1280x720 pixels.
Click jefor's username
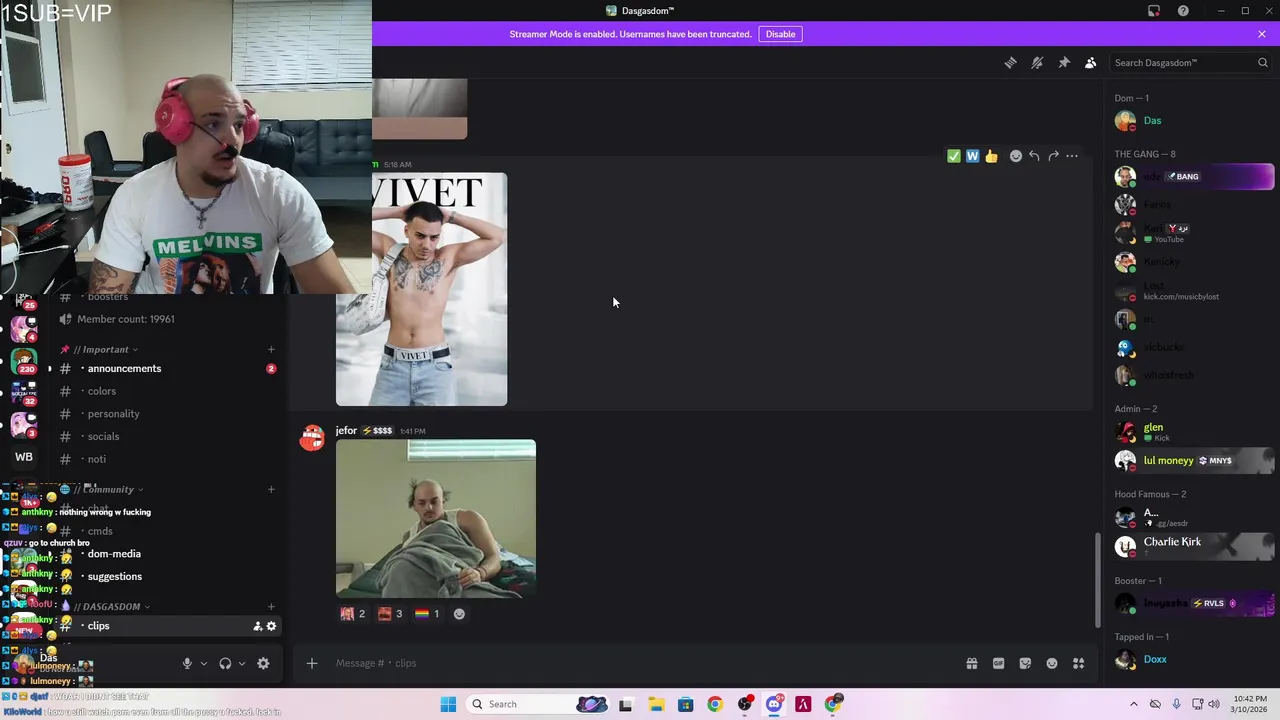346,431
